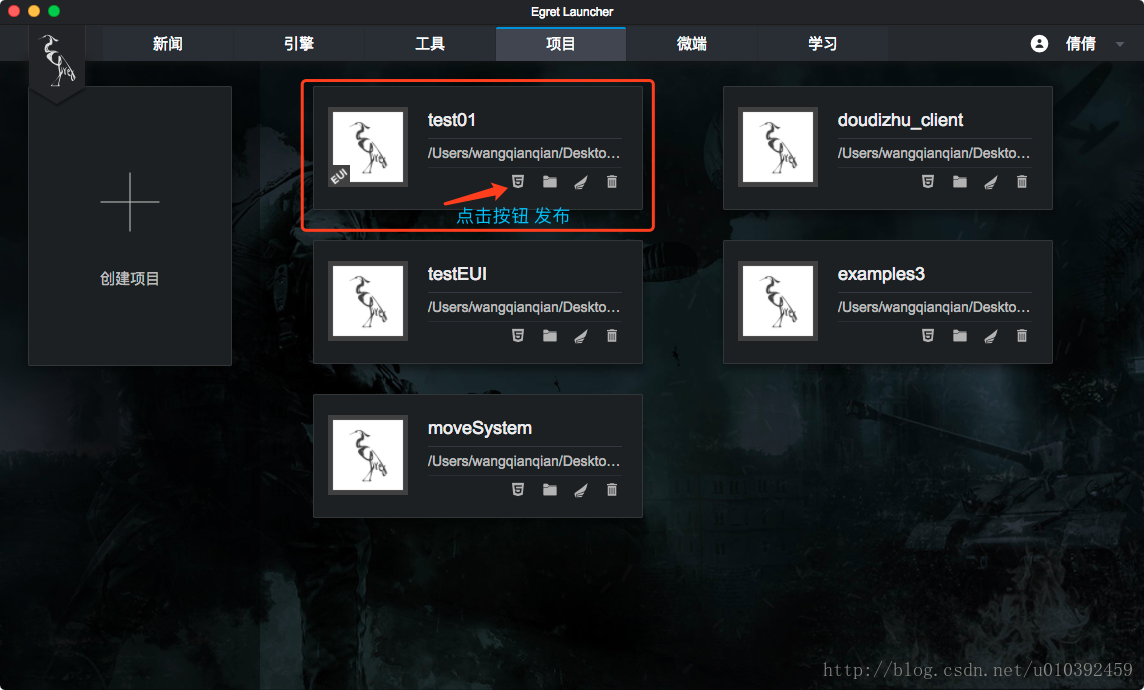The image size is (1144, 690).
Task: Open the test01 project folder icon
Action: tap(550, 182)
